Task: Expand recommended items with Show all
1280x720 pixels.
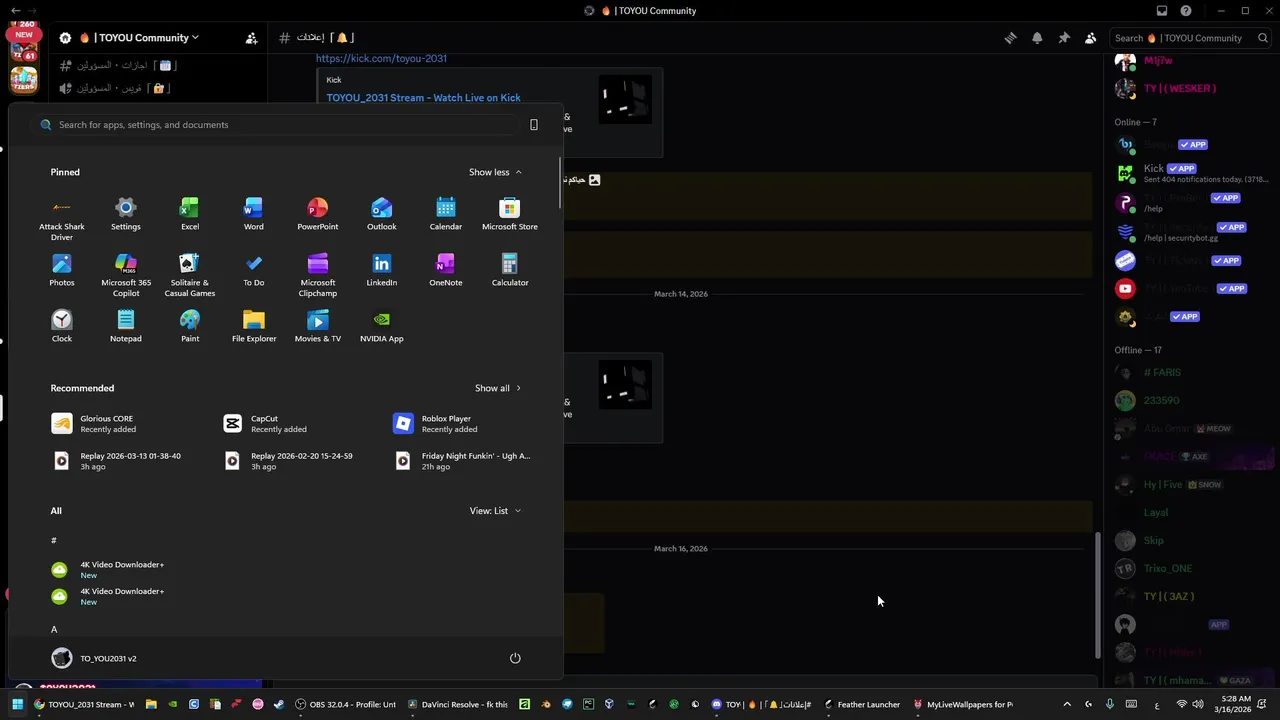Action: pyautogui.click(x=497, y=388)
